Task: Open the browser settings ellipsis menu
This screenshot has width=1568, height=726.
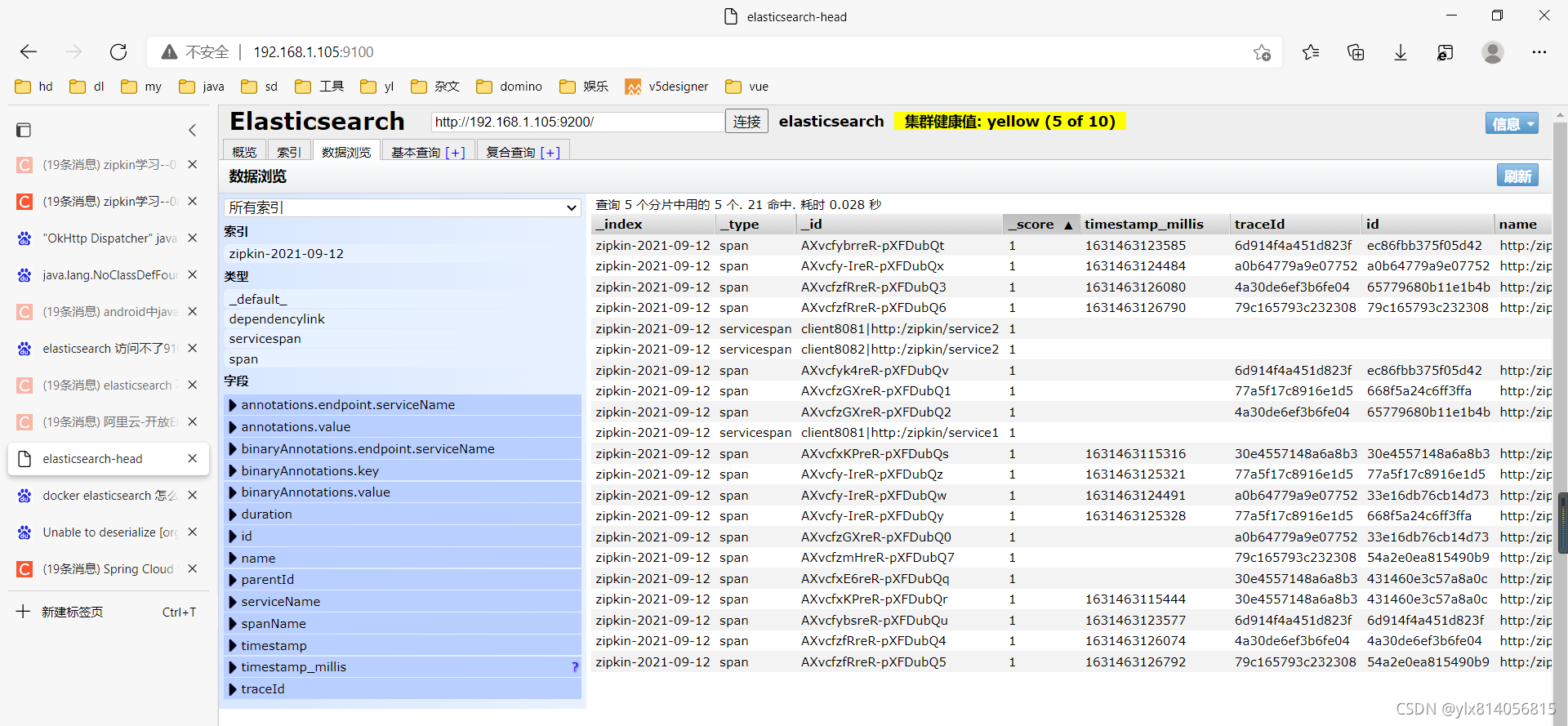Action: pos(1539,52)
